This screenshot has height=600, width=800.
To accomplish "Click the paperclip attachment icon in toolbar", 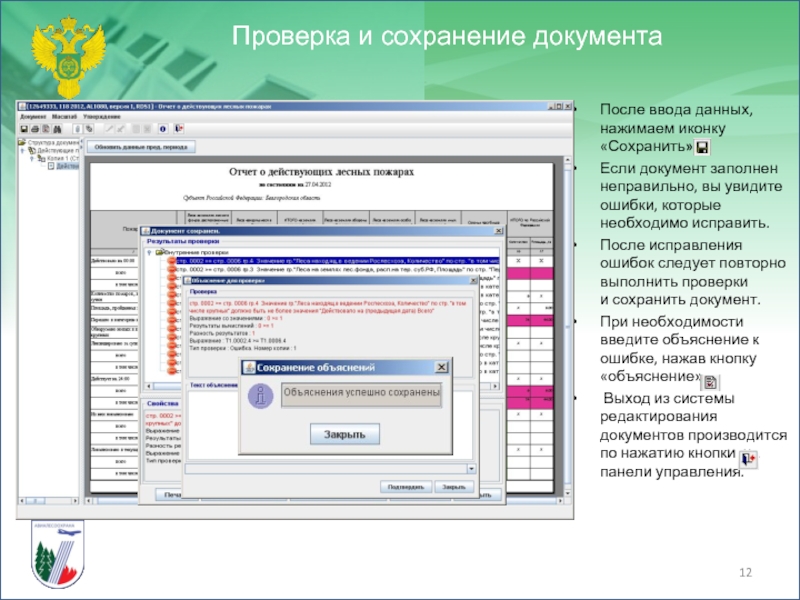I will click(x=78, y=129).
